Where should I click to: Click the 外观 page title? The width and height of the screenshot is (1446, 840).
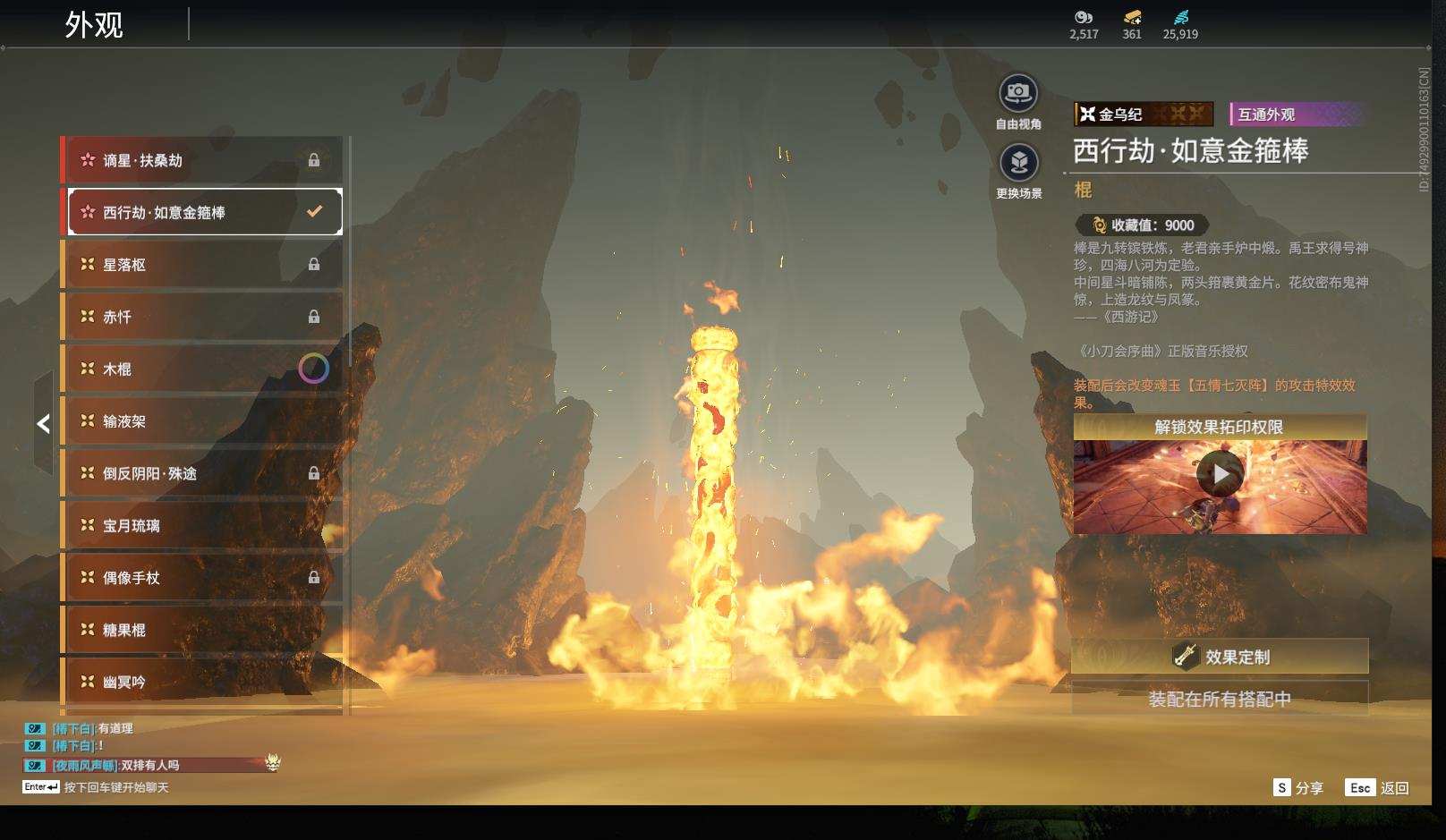[x=94, y=25]
